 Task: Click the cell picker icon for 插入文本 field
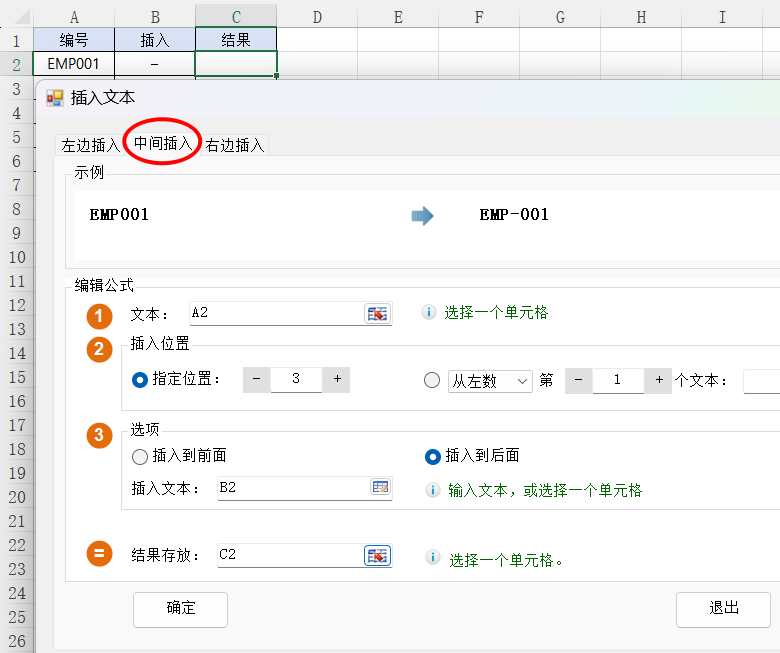click(x=380, y=488)
